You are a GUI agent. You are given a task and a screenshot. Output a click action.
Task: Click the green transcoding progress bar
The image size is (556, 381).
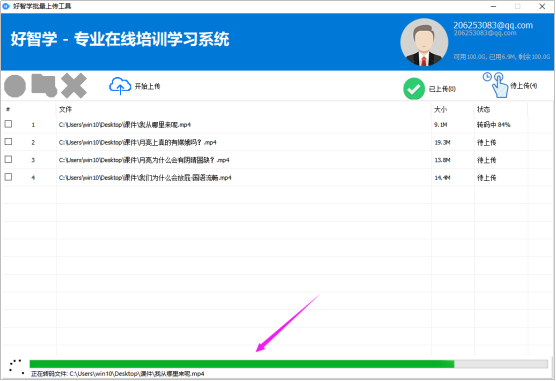coord(289,364)
